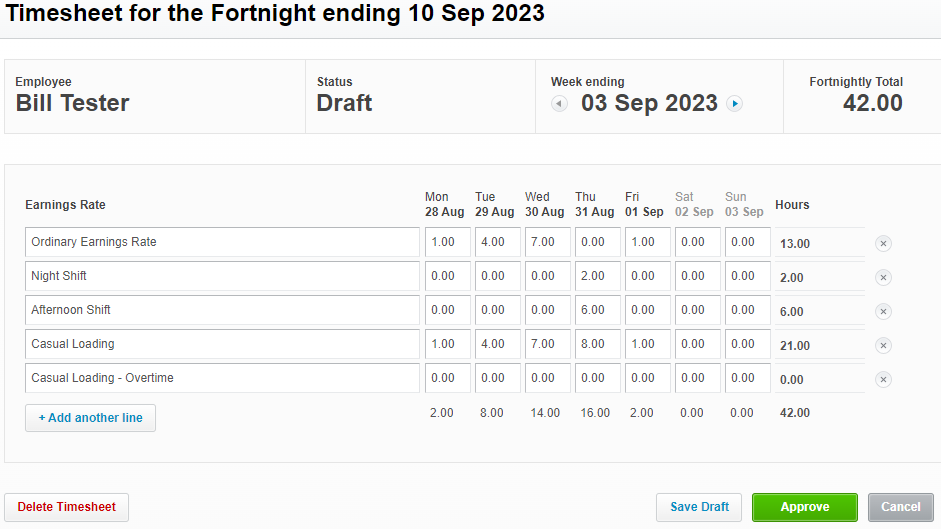The image size is (941, 529).
Task: Approve the timesheet
Action: click(x=805, y=507)
